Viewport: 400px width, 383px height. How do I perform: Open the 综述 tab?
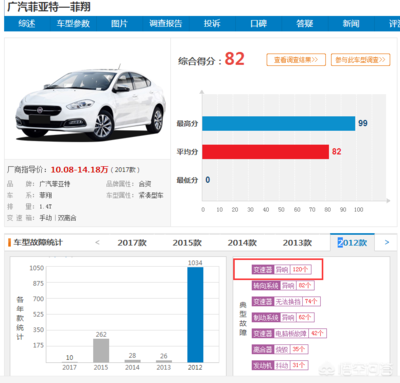[27, 23]
